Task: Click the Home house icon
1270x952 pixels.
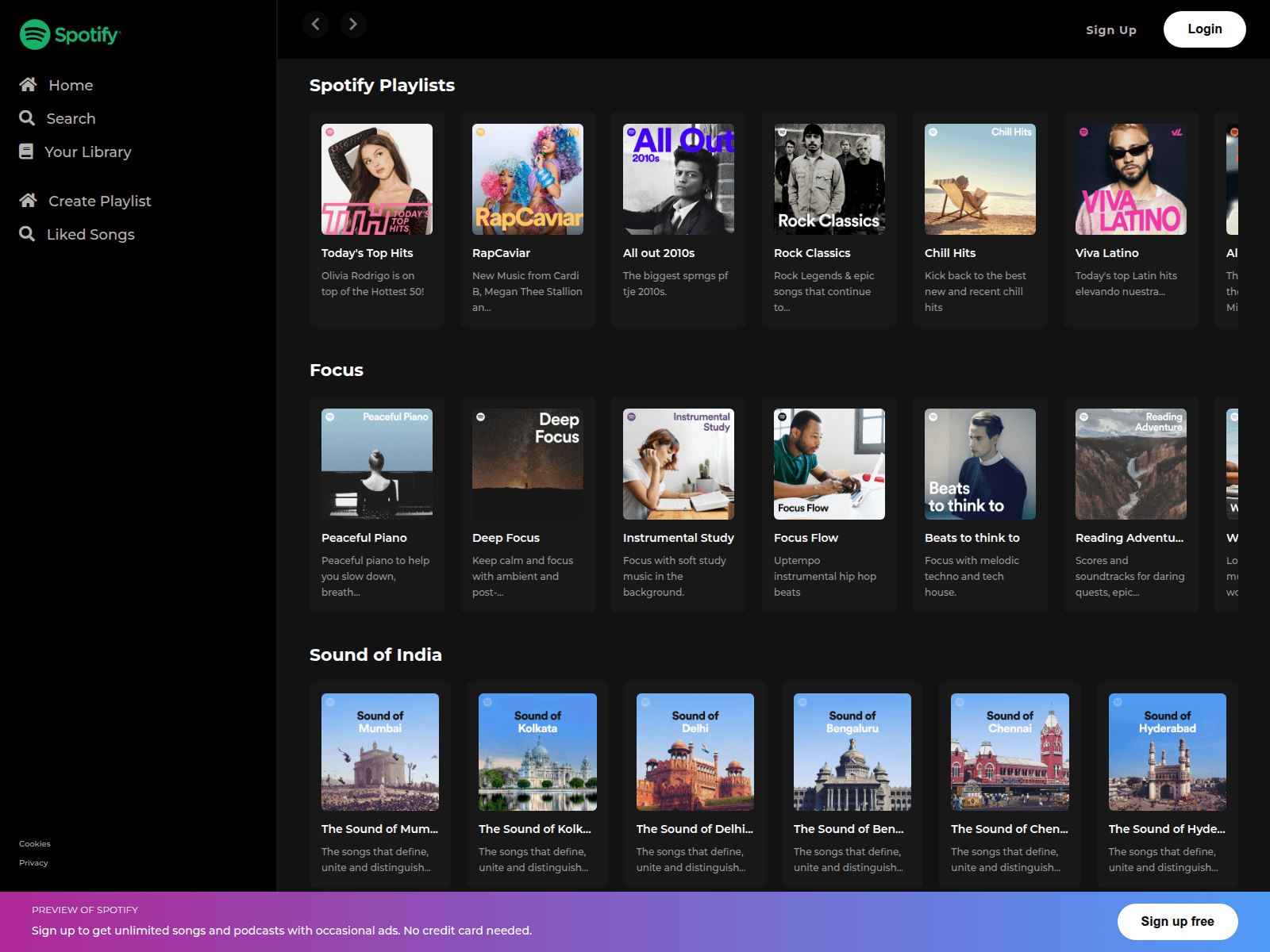Action: pyautogui.click(x=28, y=84)
